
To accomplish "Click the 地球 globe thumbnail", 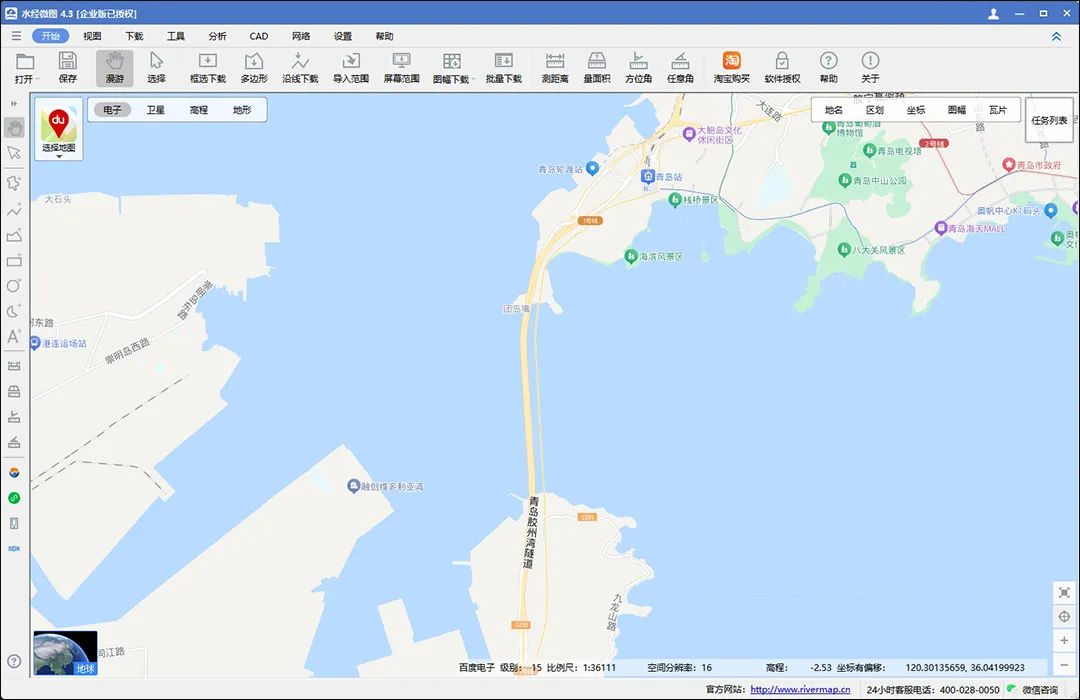I will (65, 652).
